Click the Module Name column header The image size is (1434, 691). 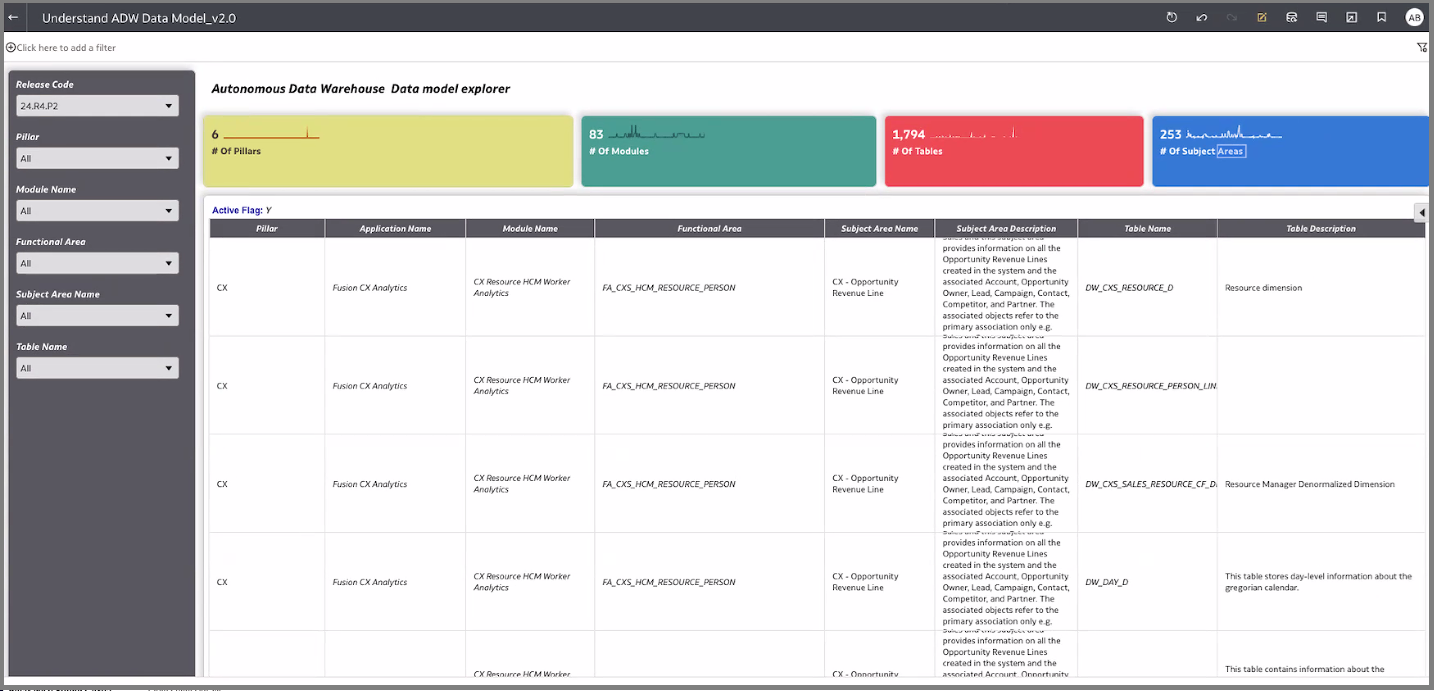pyautogui.click(x=530, y=228)
